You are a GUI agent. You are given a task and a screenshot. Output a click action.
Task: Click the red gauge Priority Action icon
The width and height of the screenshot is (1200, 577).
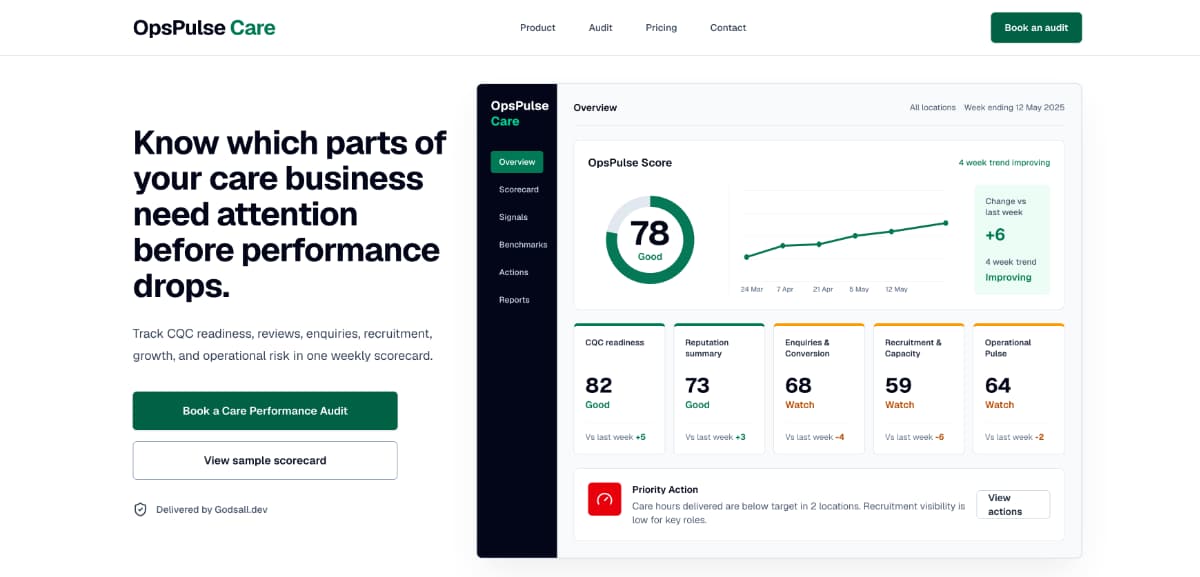click(x=604, y=499)
